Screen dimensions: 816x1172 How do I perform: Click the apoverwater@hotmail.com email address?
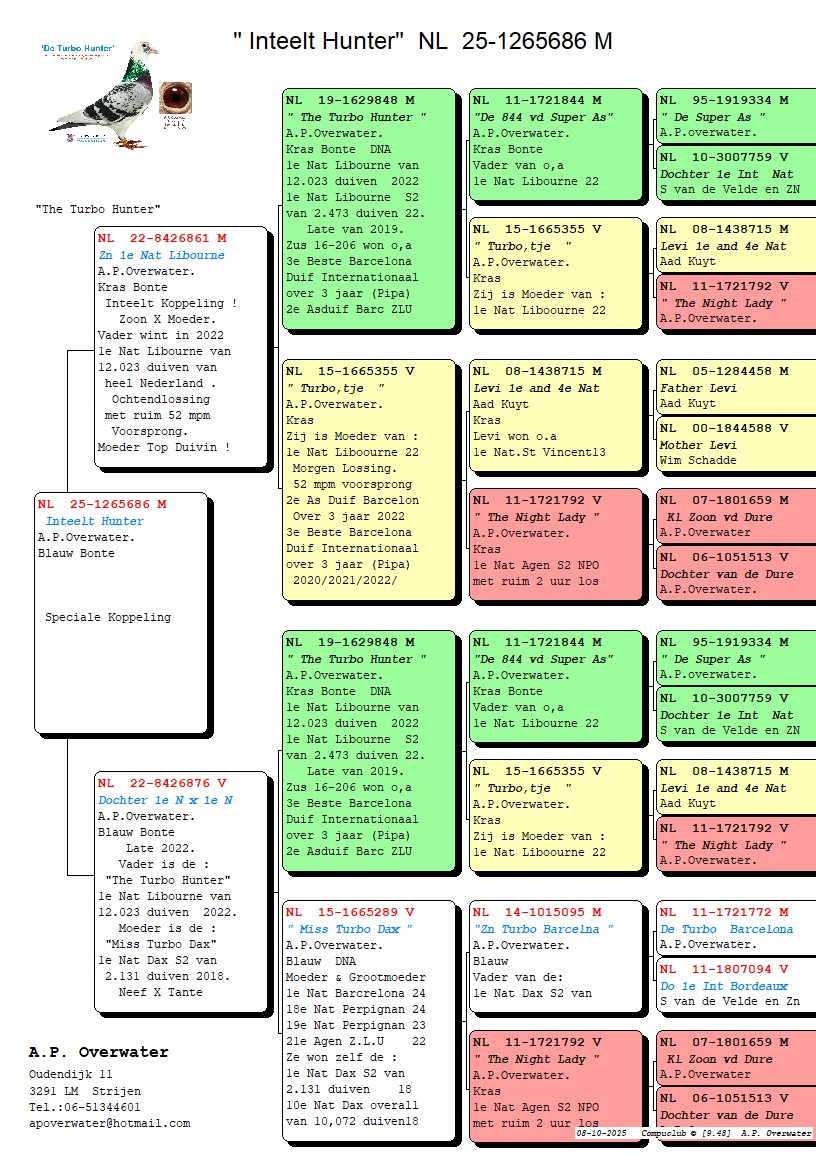tap(110, 1123)
